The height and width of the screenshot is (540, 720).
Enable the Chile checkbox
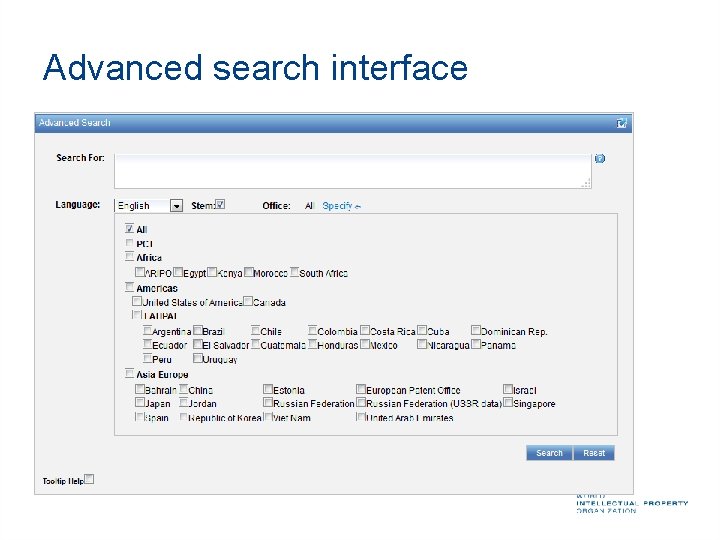(x=256, y=330)
